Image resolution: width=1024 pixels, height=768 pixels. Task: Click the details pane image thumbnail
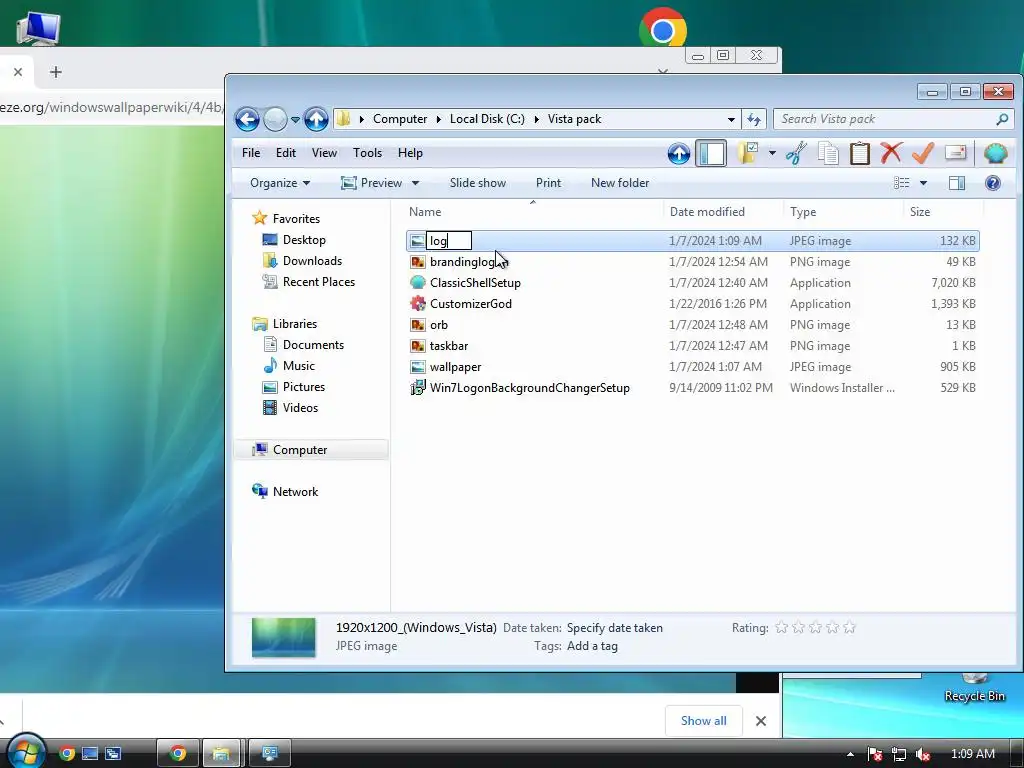283,637
